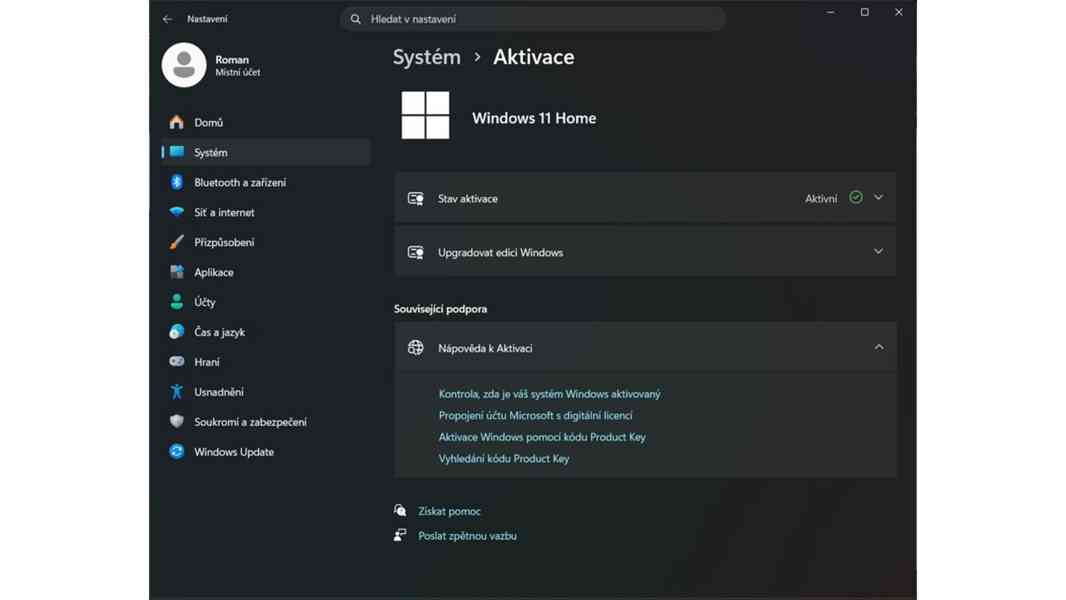This screenshot has width=1066, height=600.
Task: Select Usnadnění label in sidebar
Action: (219, 392)
